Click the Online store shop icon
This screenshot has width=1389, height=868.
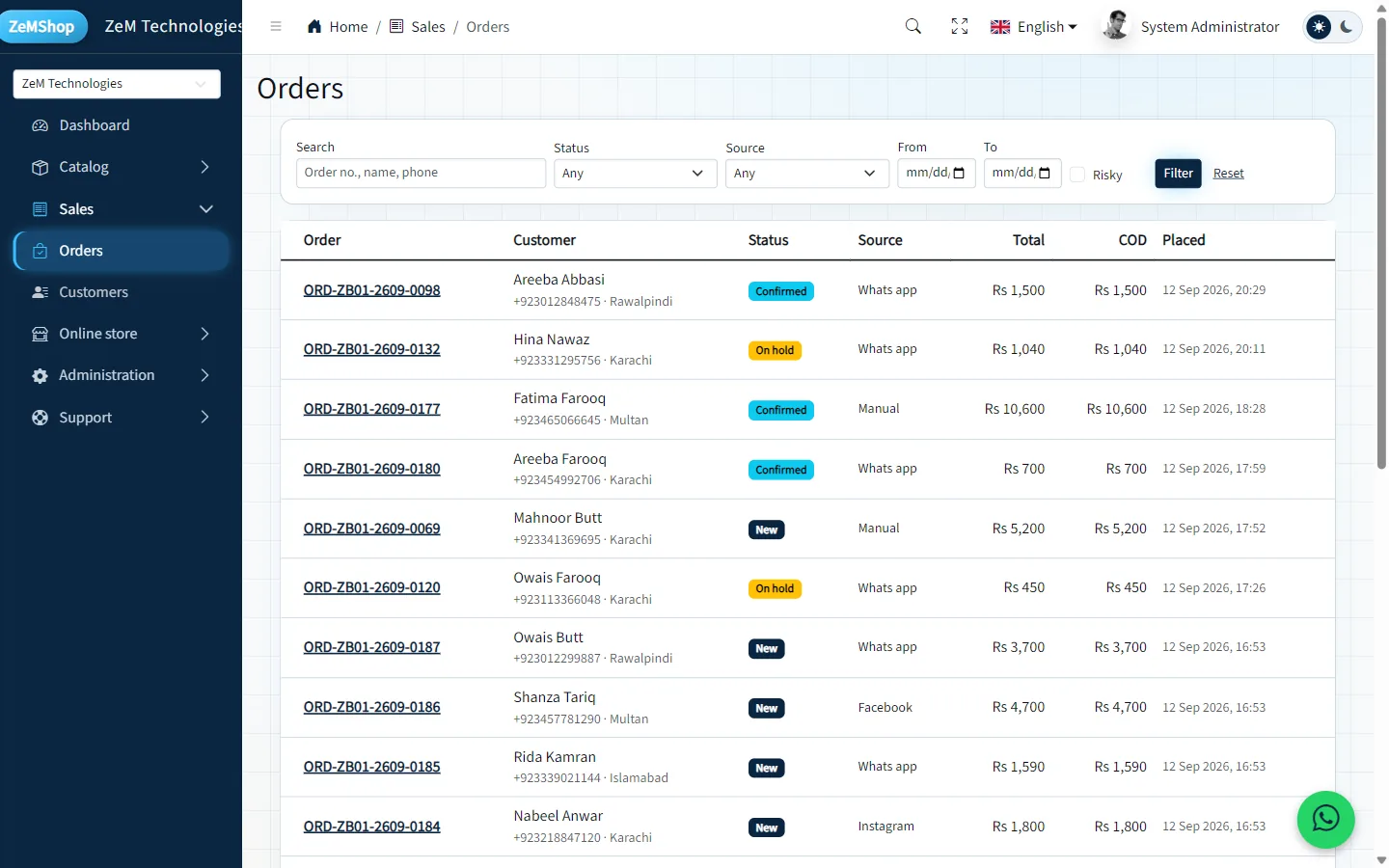(x=40, y=334)
